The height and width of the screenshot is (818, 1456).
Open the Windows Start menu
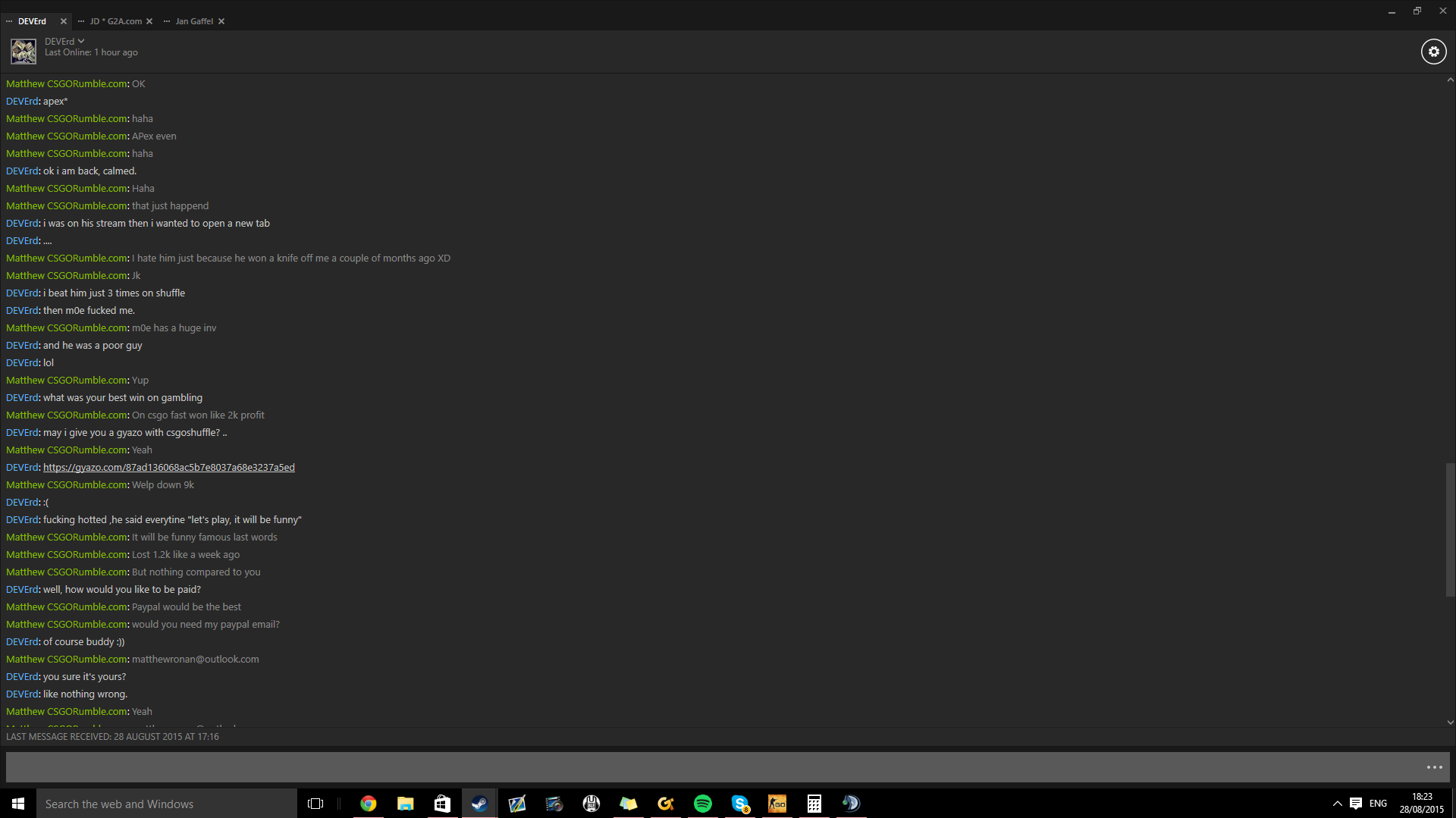pyautogui.click(x=18, y=804)
